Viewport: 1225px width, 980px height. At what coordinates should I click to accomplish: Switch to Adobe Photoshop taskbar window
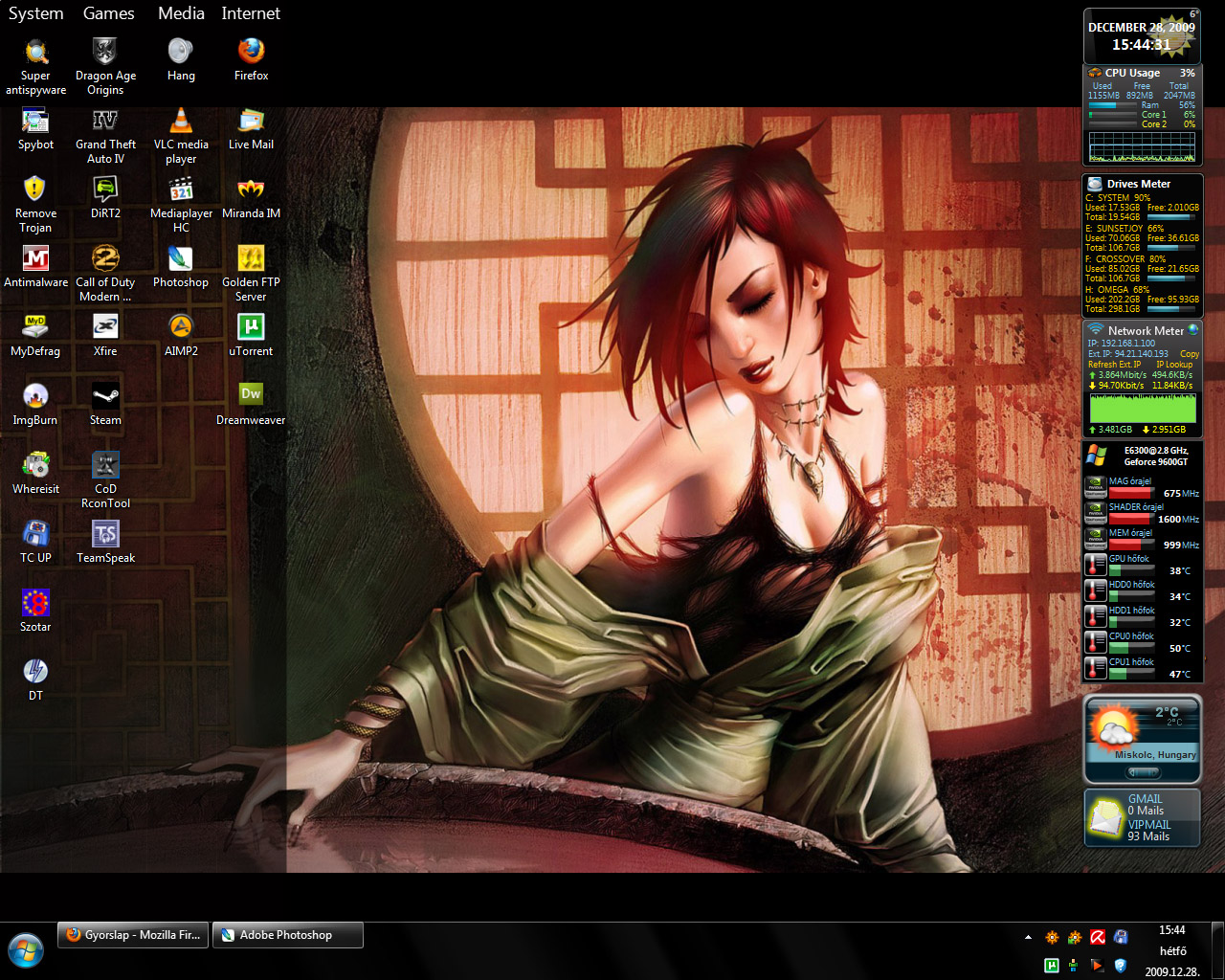point(288,935)
